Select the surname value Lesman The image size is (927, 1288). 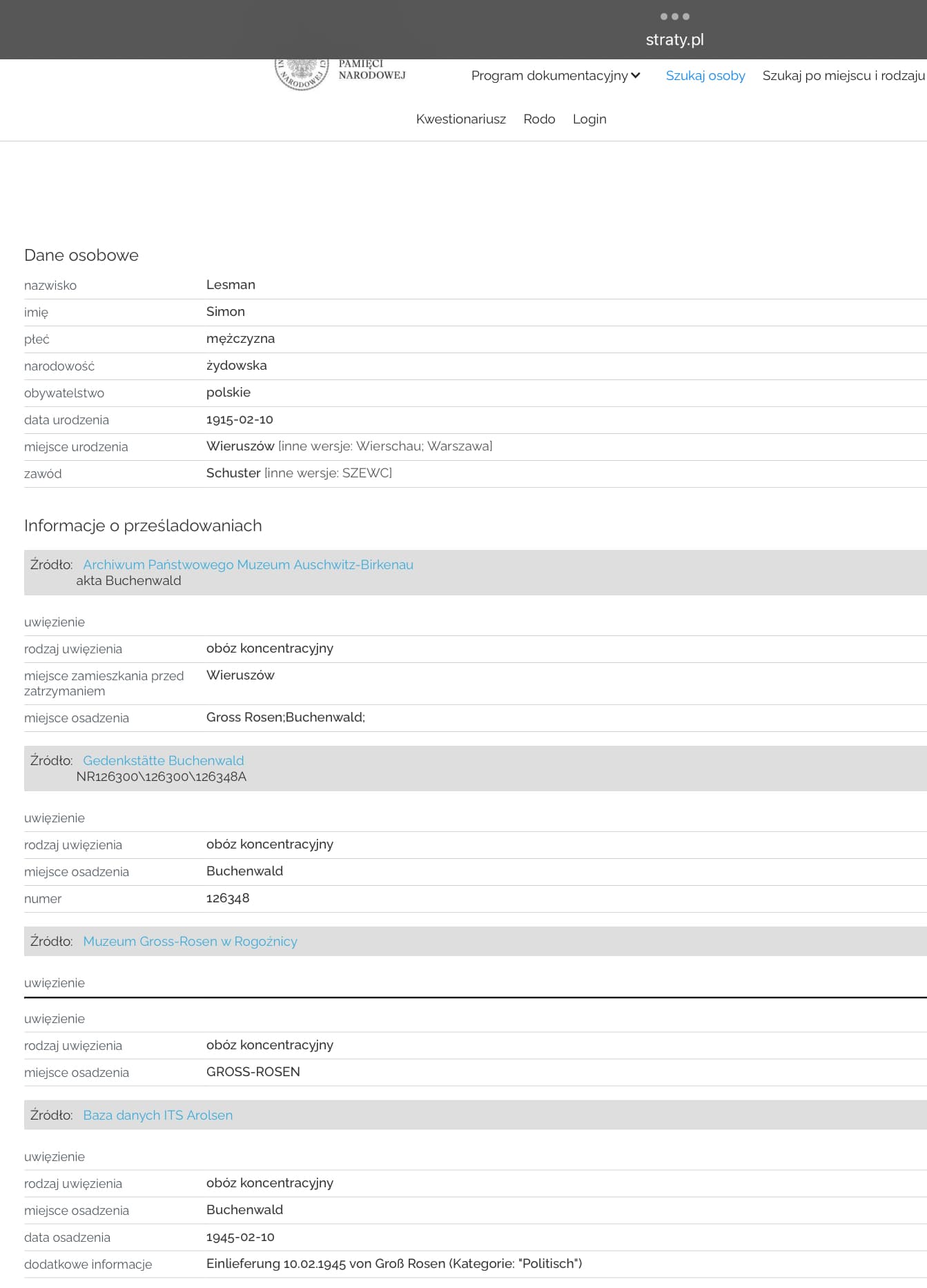[x=231, y=285]
